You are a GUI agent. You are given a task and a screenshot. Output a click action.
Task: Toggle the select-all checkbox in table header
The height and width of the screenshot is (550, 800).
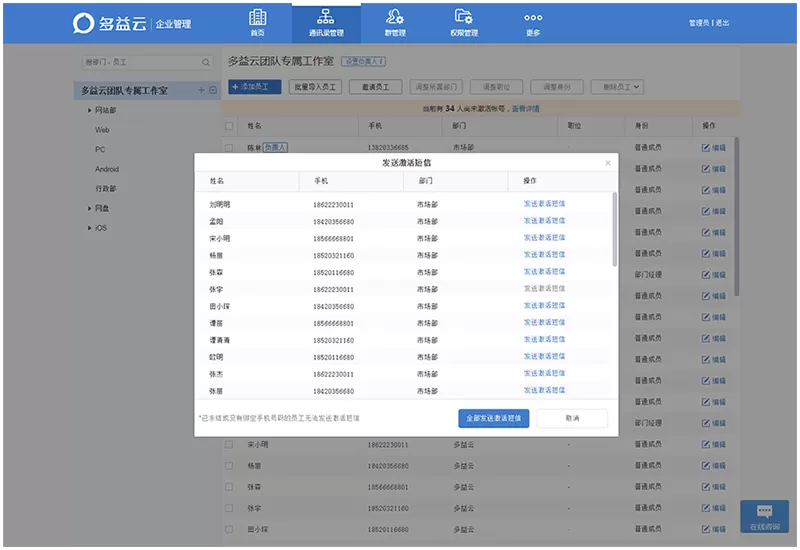[x=229, y=126]
